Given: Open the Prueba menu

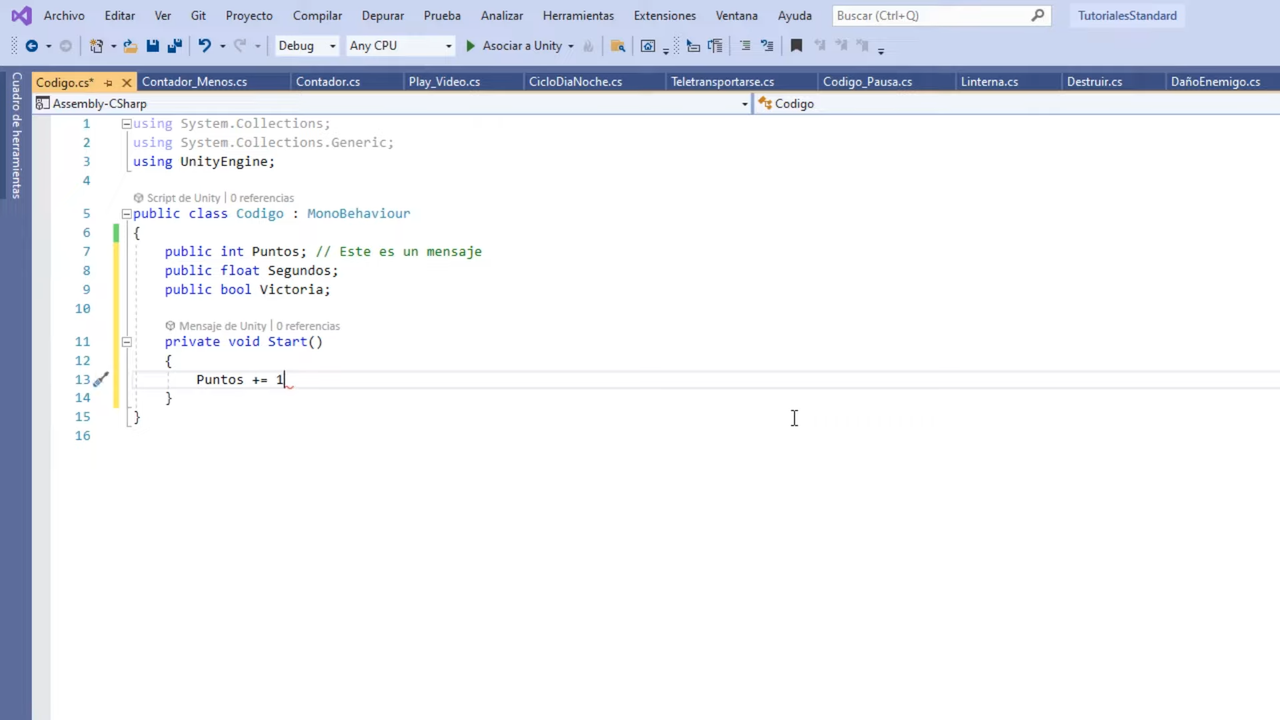Looking at the screenshot, I should [x=442, y=15].
